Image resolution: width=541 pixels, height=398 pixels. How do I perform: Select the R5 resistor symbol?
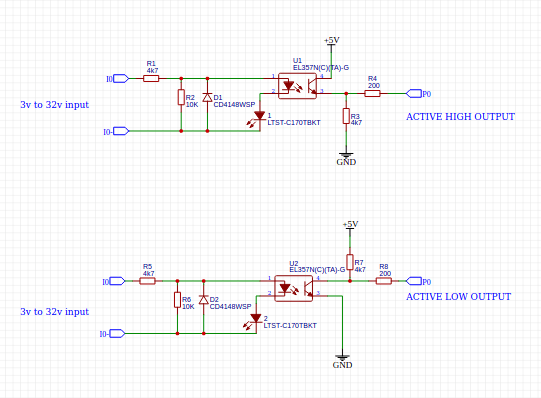pyautogui.click(x=147, y=281)
